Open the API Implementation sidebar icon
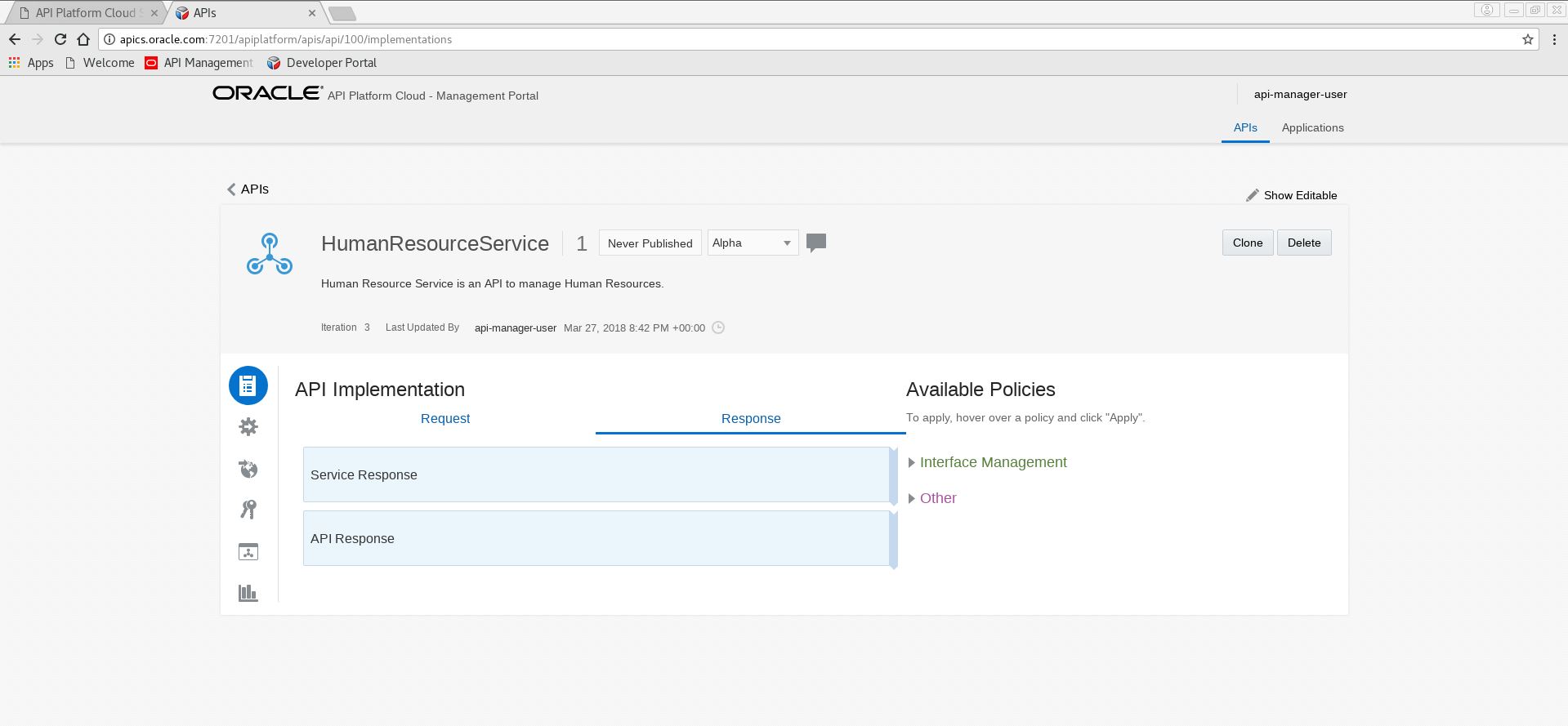Viewport: 1568px width, 726px height. pyautogui.click(x=248, y=385)
